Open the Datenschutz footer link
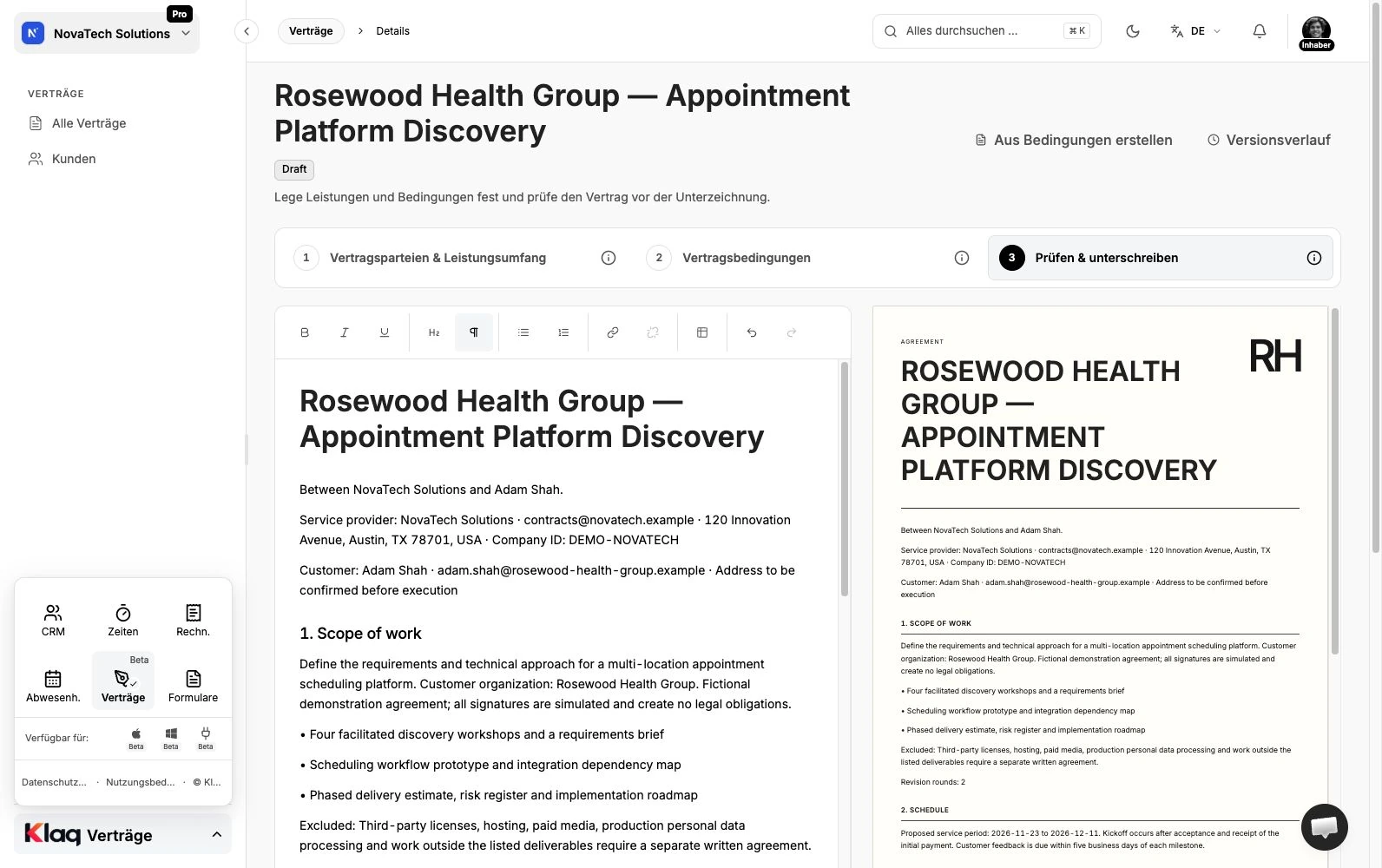1382x868 pixels. [x=54, y=782]
